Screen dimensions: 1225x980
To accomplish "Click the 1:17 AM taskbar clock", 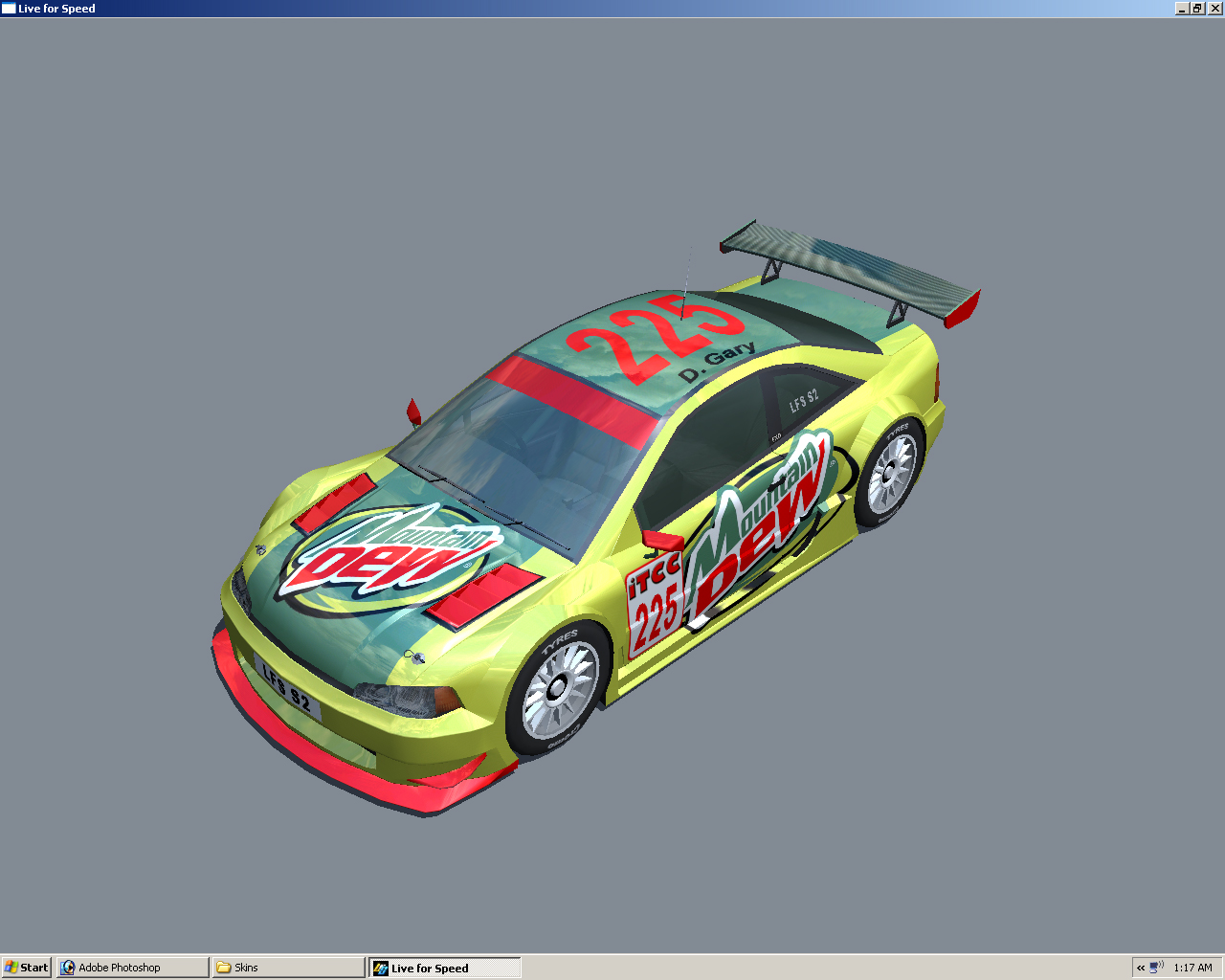I will coord(1192,968).
